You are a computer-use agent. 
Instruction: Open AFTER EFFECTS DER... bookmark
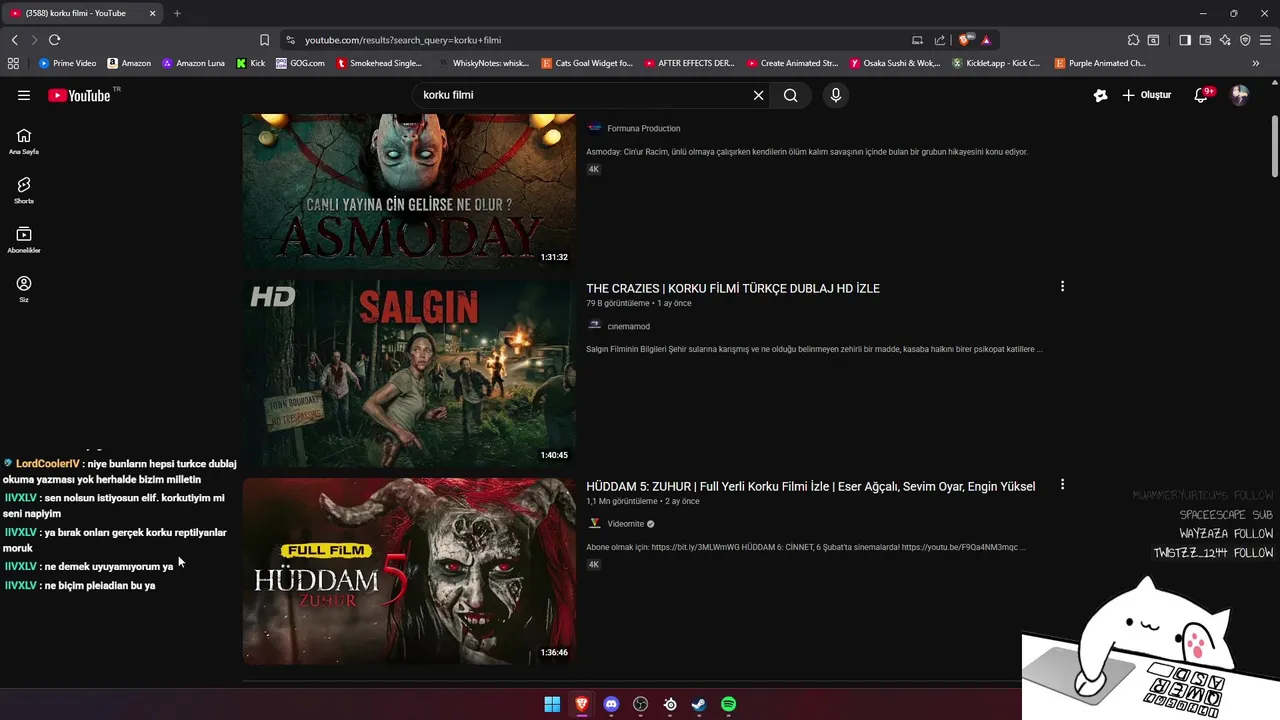pos(690,63)
